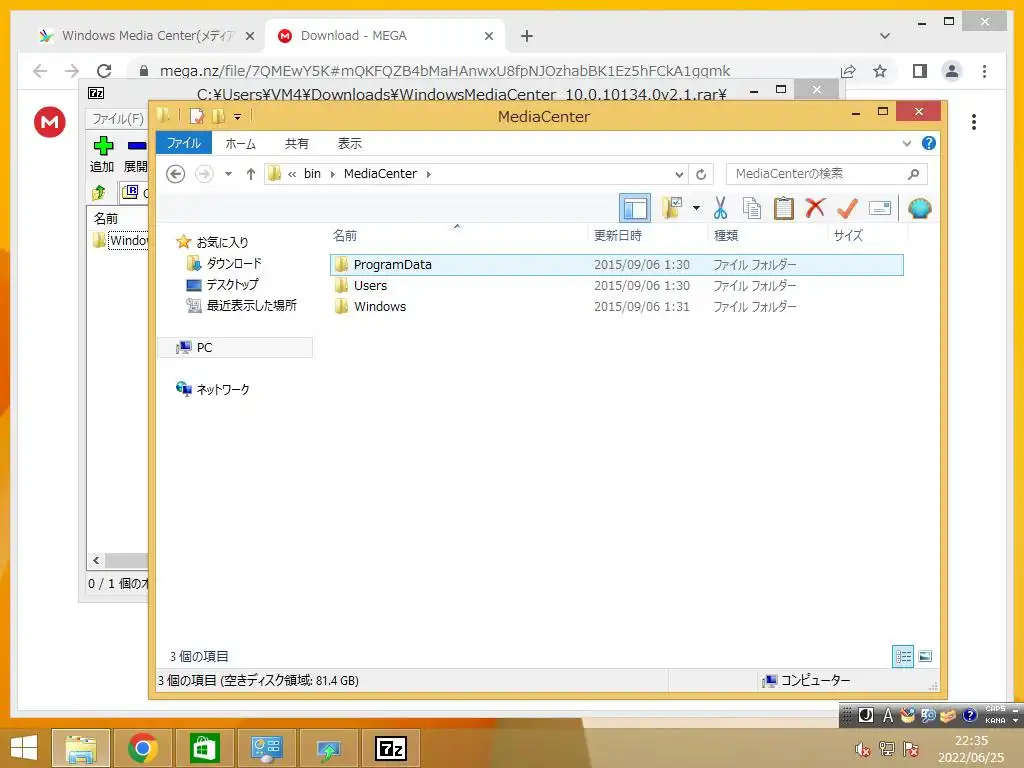Click MediaCenter in the address breadcrumb
The image size is (1024, 768).
pyautogui.click(x=380, y=174)
